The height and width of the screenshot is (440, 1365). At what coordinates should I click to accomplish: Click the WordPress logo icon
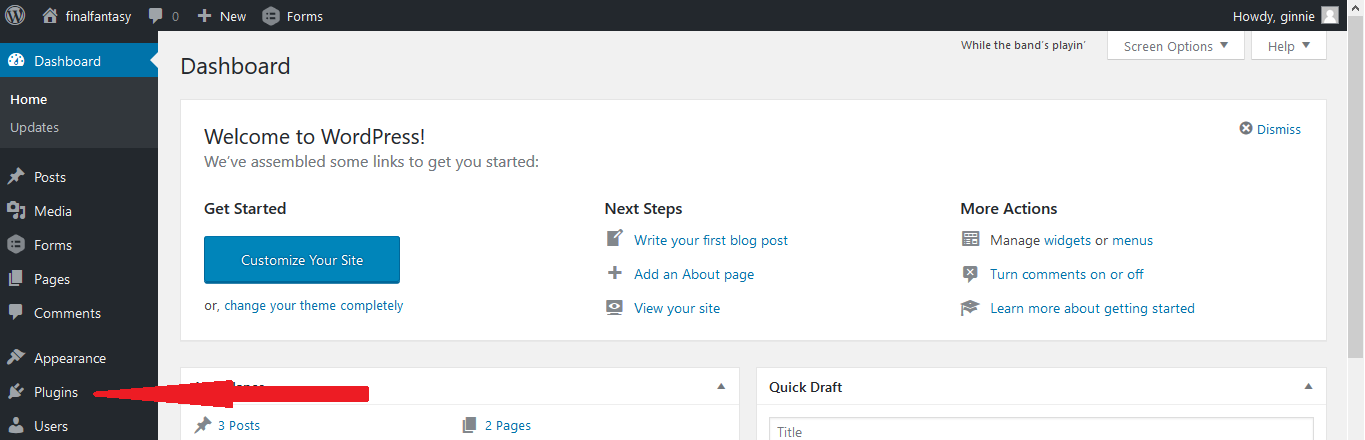point(15,15)
